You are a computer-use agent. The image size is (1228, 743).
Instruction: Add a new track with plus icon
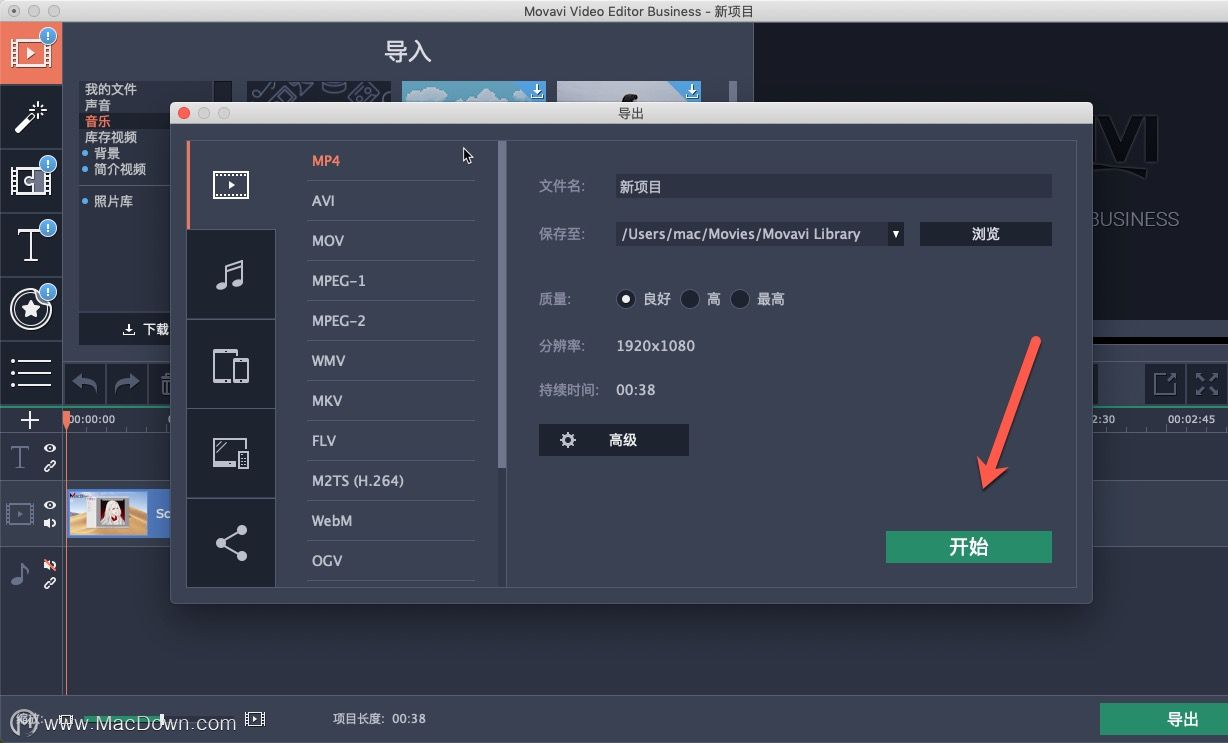coord(30,420)
